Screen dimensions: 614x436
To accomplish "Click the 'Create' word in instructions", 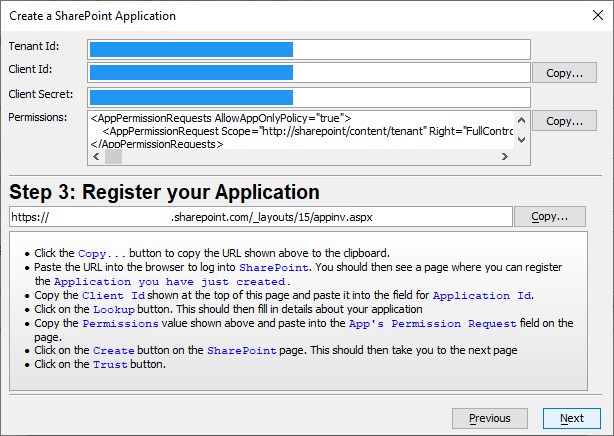I will click(114, 350).
